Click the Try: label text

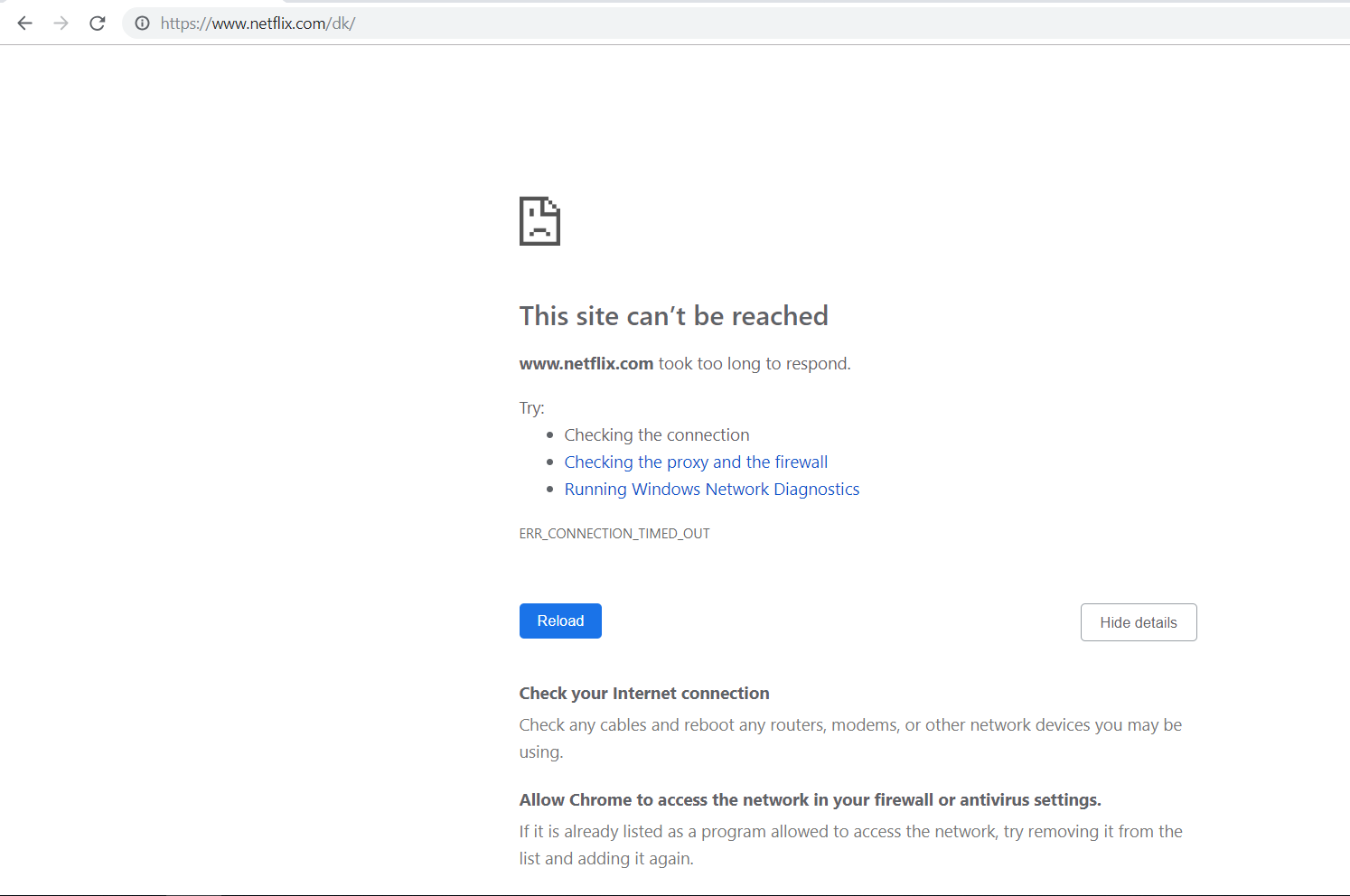pyautogui.click(x=532, y=408)
